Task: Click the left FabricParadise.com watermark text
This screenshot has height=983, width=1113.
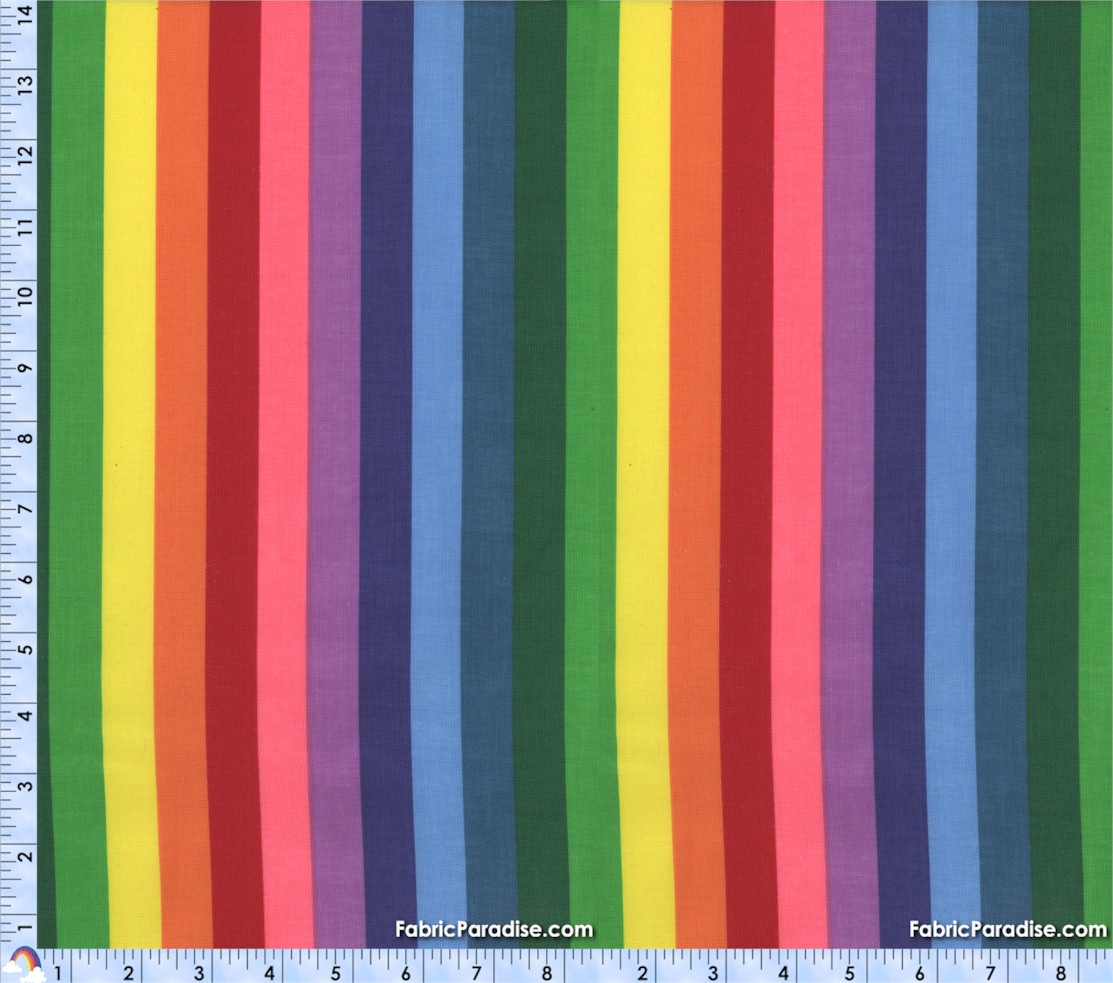Action: click(x=493, y=929)
